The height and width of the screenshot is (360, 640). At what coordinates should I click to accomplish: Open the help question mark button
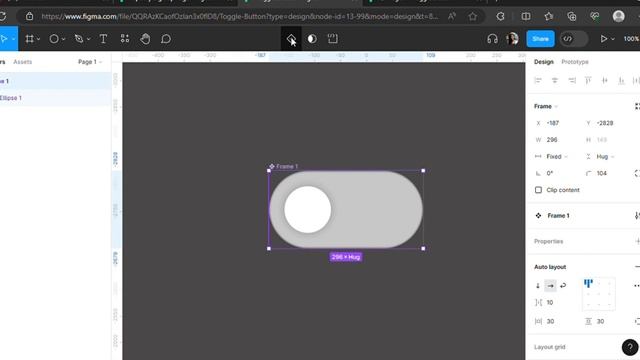click(630, 347)
